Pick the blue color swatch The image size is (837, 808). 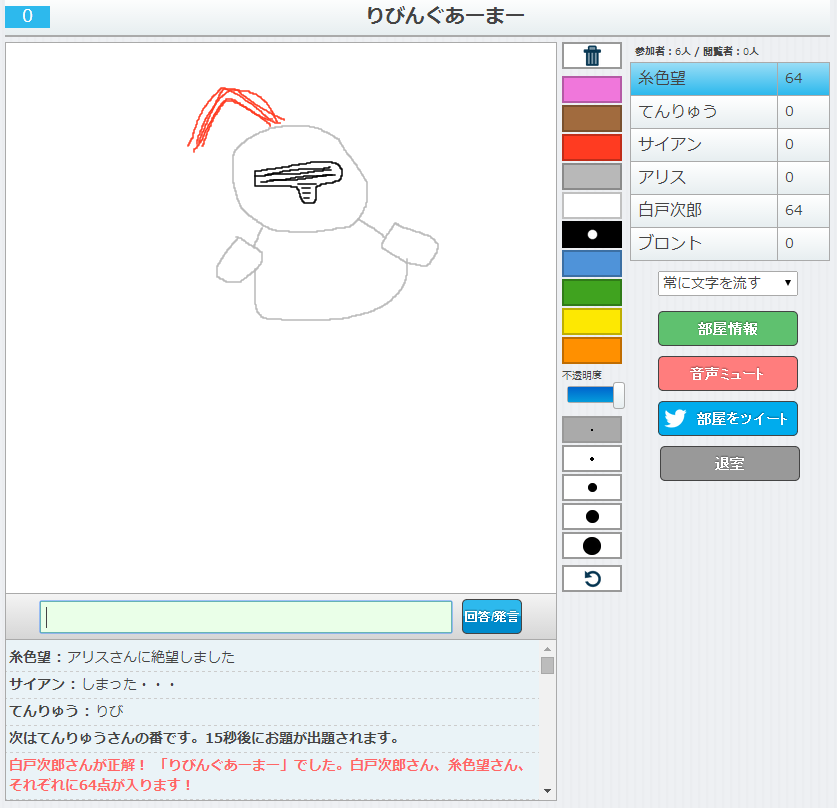[591, 263]
